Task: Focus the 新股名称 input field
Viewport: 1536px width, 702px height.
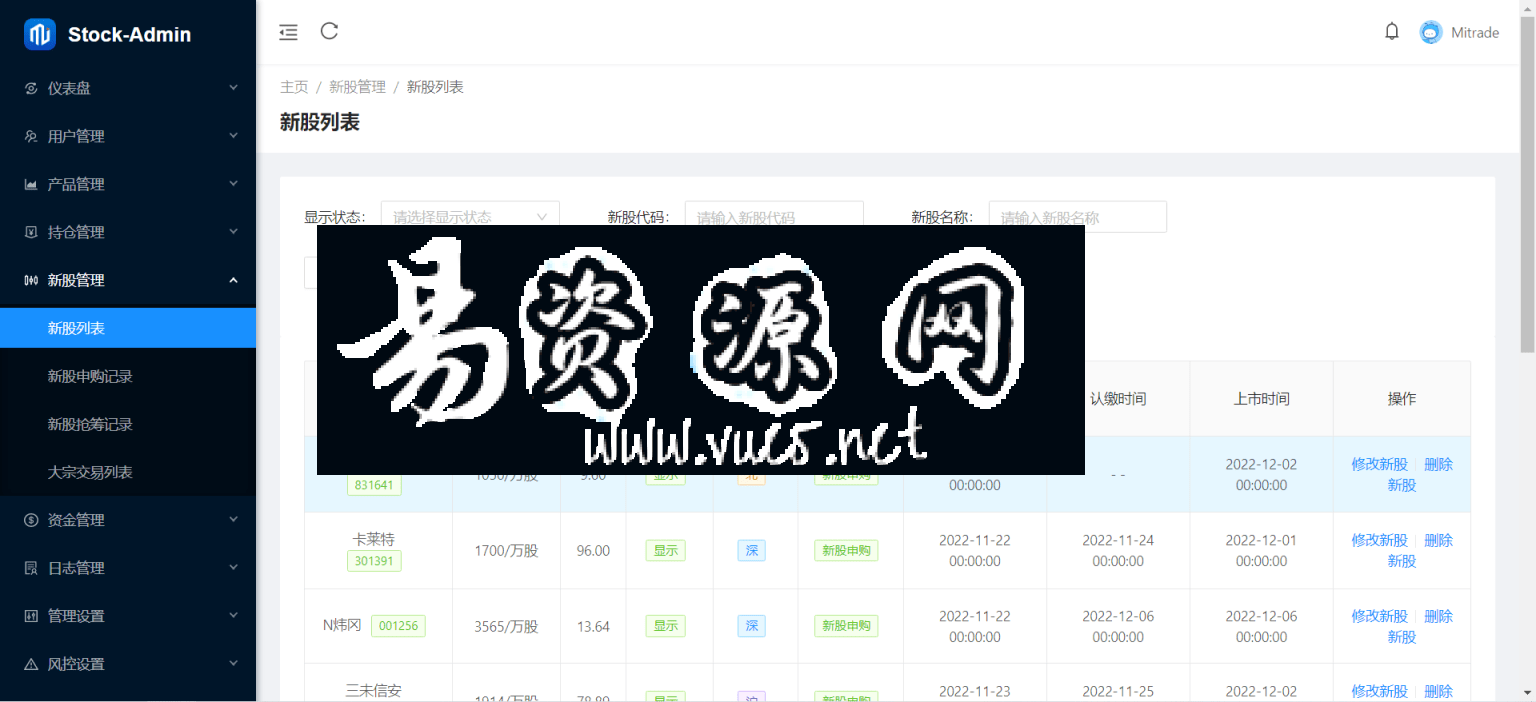Action: 1078,216
